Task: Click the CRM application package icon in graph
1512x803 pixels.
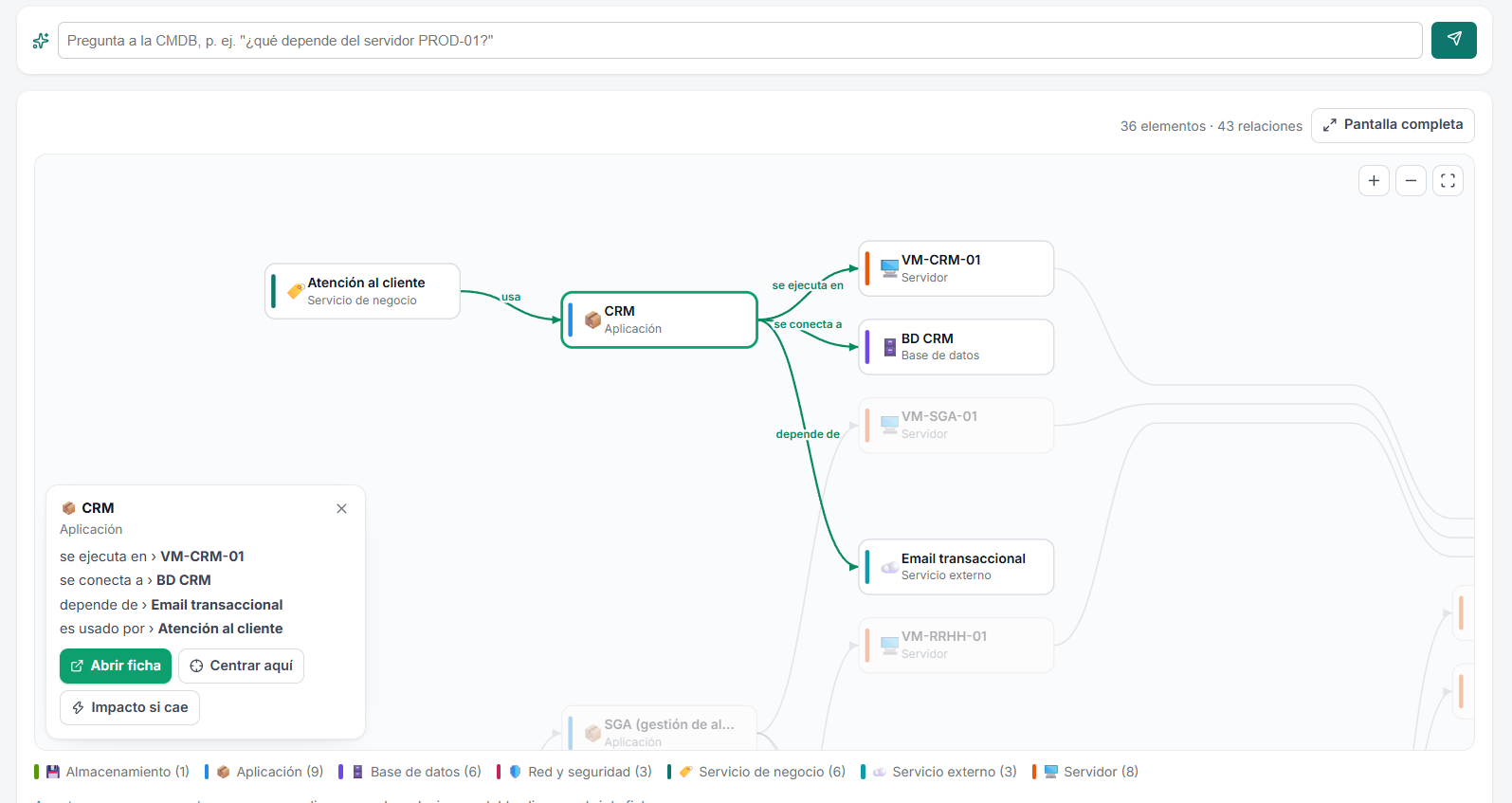Action: pos(593,319)
